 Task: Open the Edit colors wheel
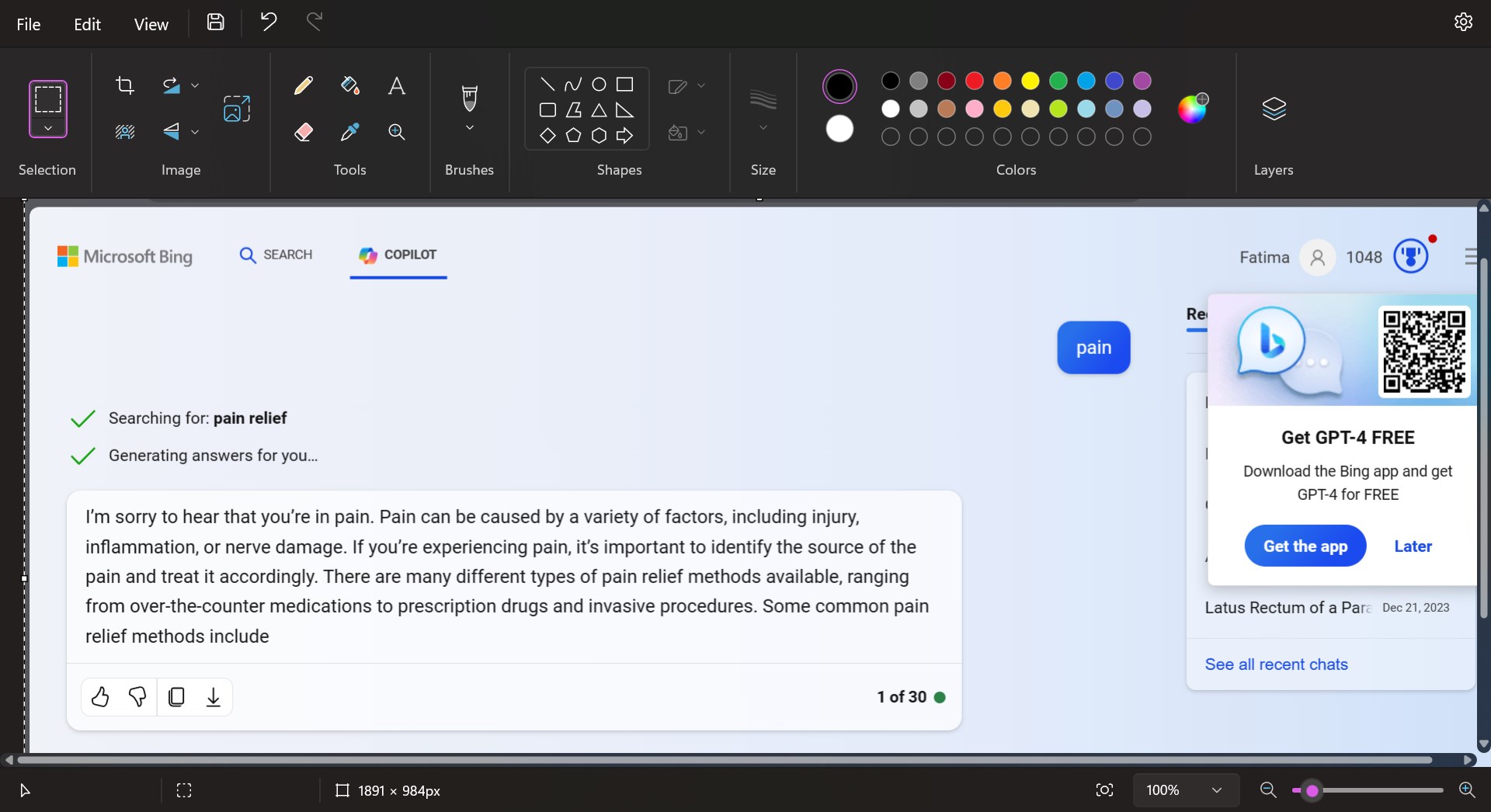click(x=1192, y=109)
